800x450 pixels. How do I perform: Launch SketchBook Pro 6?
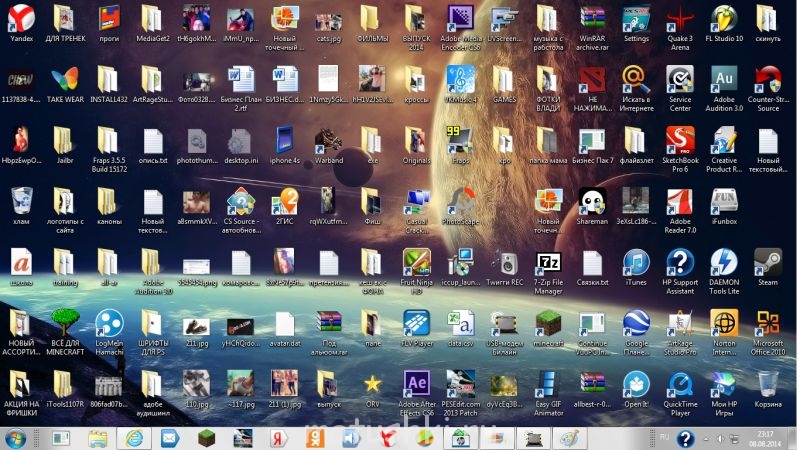tap(680, 140)
